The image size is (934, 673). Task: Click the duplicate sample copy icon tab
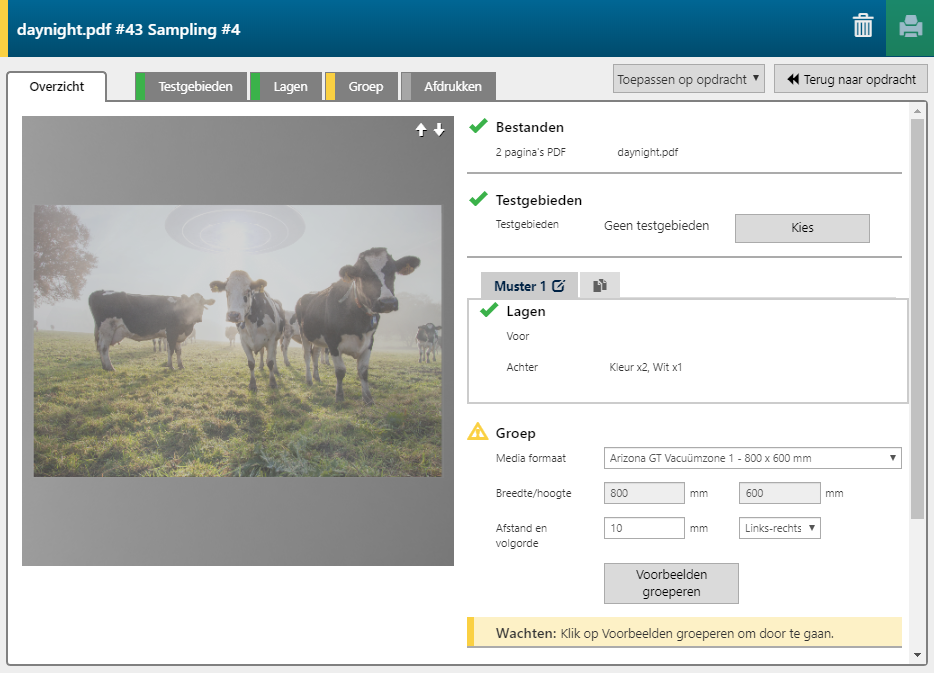tap(599, 286)
